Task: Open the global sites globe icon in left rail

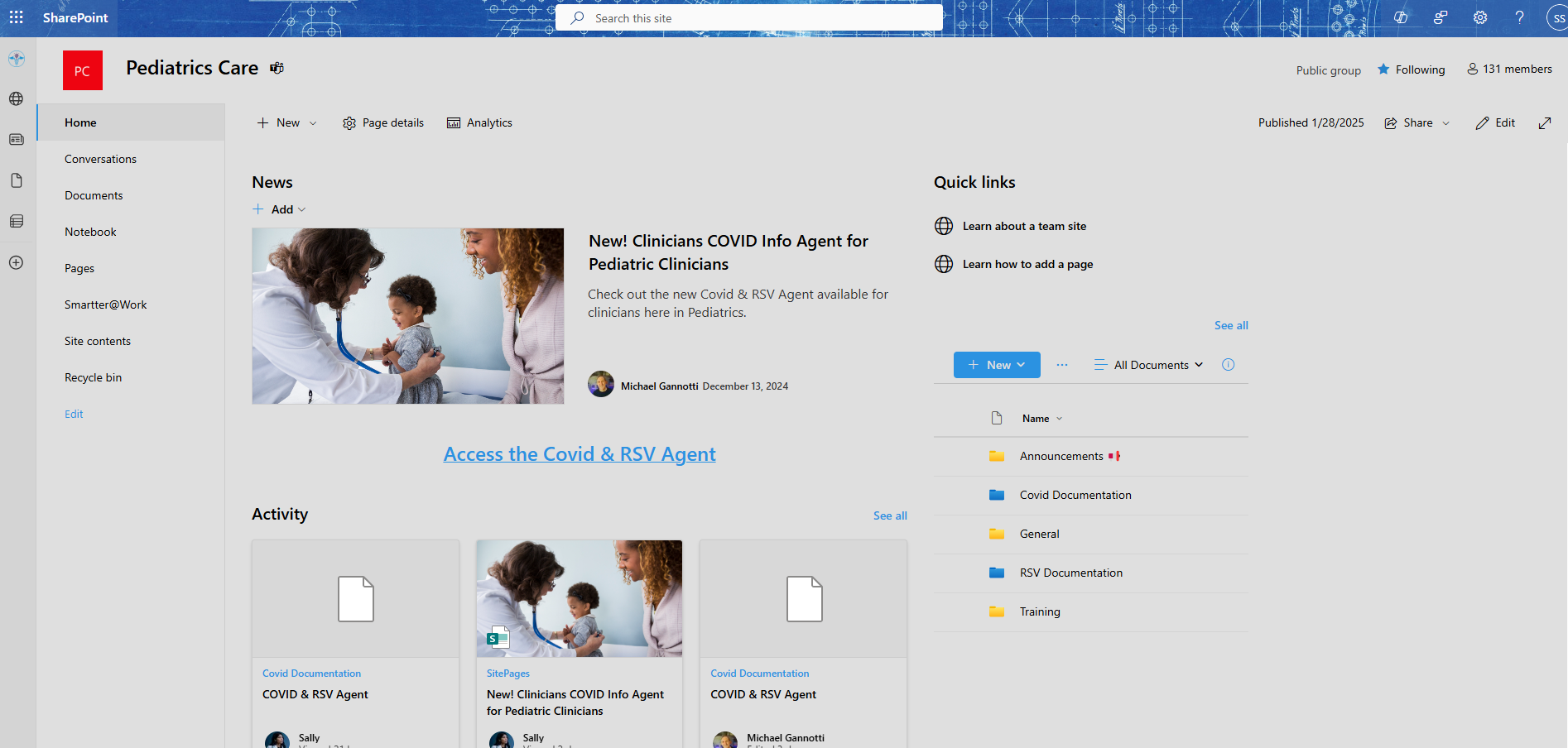Action: point(16,98)
